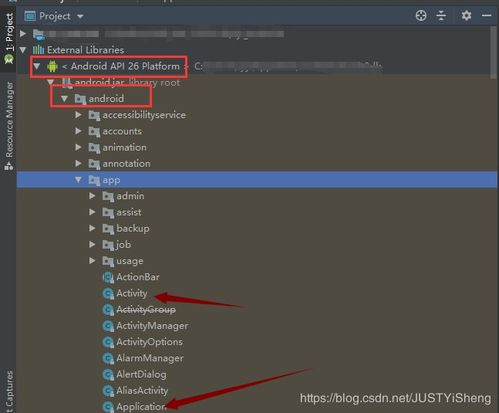The width and height of the screenshot is (499, 413).
Task: Select the 'accessibilityservice' row text
Action: point(144,115)
